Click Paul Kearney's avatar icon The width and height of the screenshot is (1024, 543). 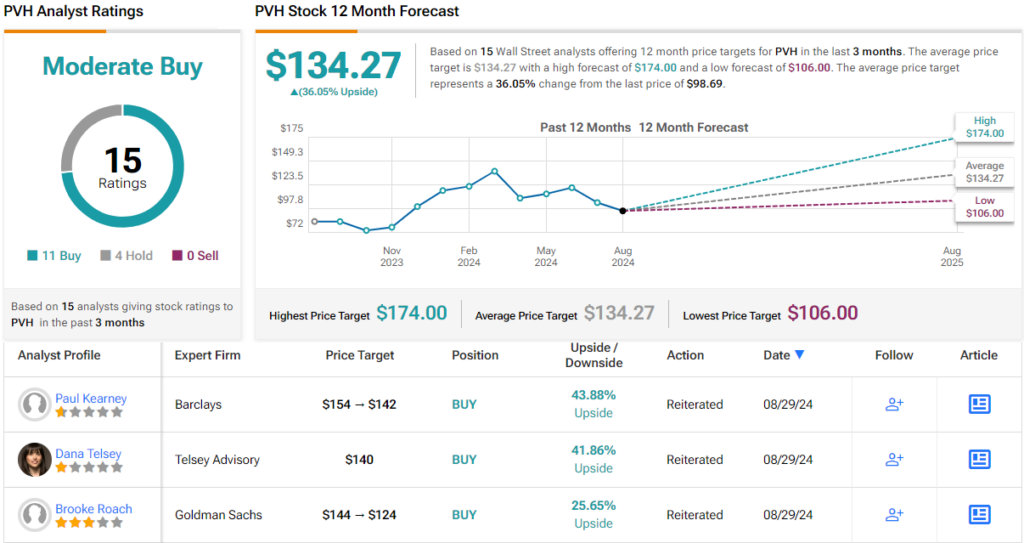[x=35, y=404]
